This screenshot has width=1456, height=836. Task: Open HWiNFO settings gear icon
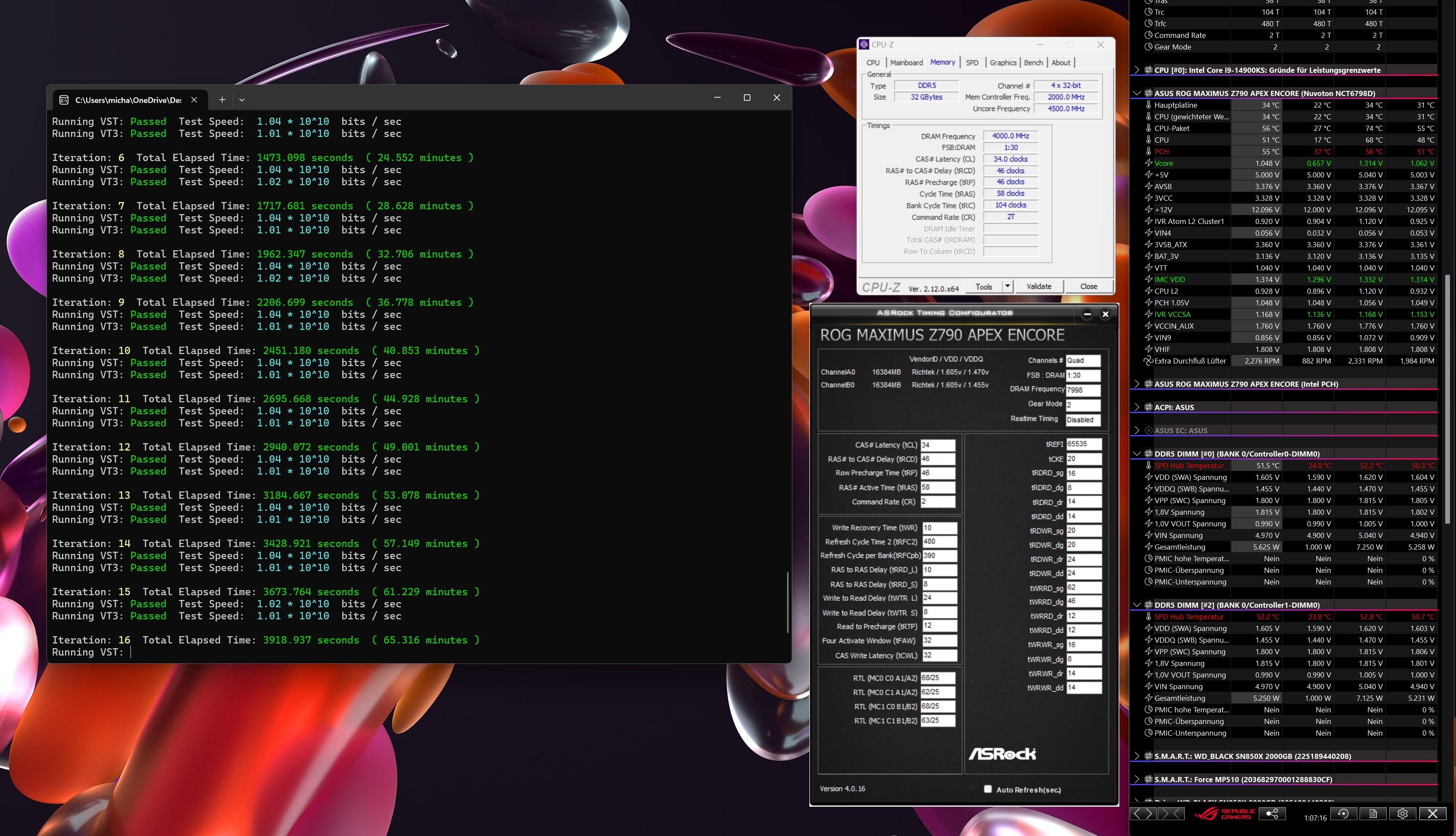tap(1403, 814)
